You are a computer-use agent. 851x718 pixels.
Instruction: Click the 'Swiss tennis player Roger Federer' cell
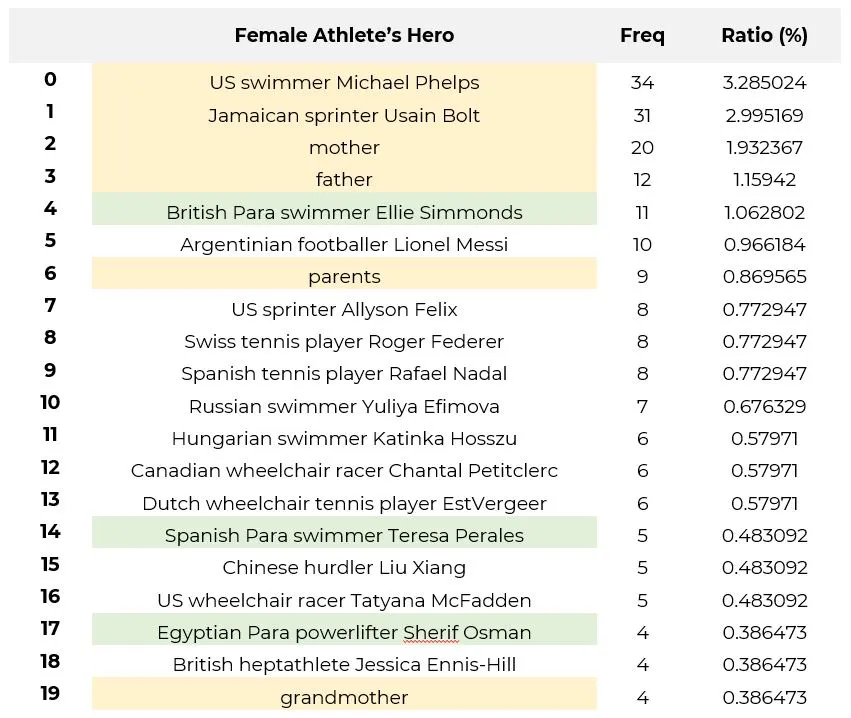[344, 341]
